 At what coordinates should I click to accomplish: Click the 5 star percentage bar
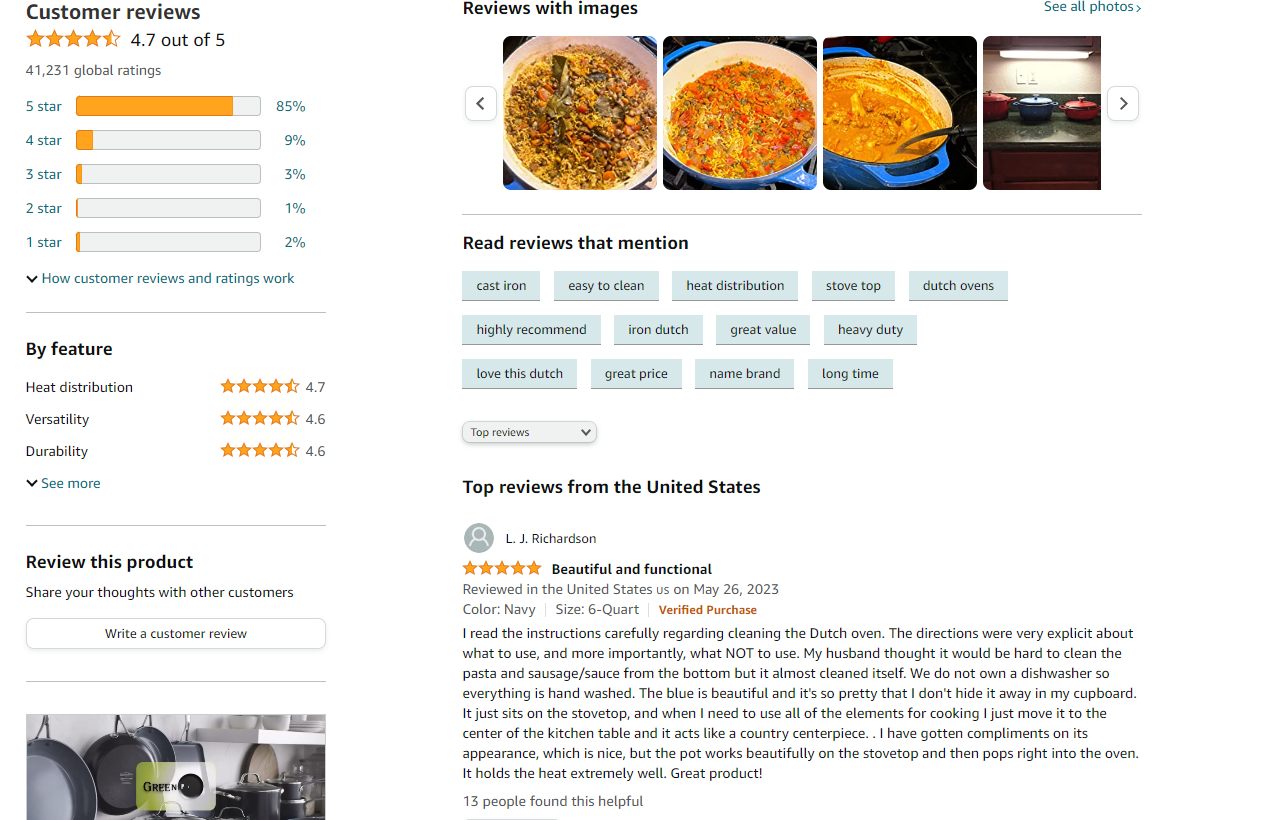pos(168,106)
